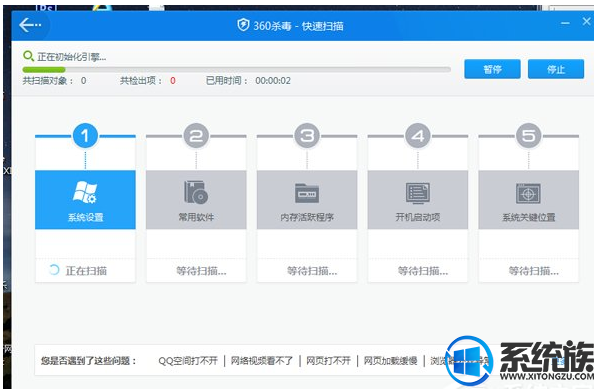This screenshot has height=389, width=594.
Task: Open the QQ空间打不开 help link
Action: (188, 361)
